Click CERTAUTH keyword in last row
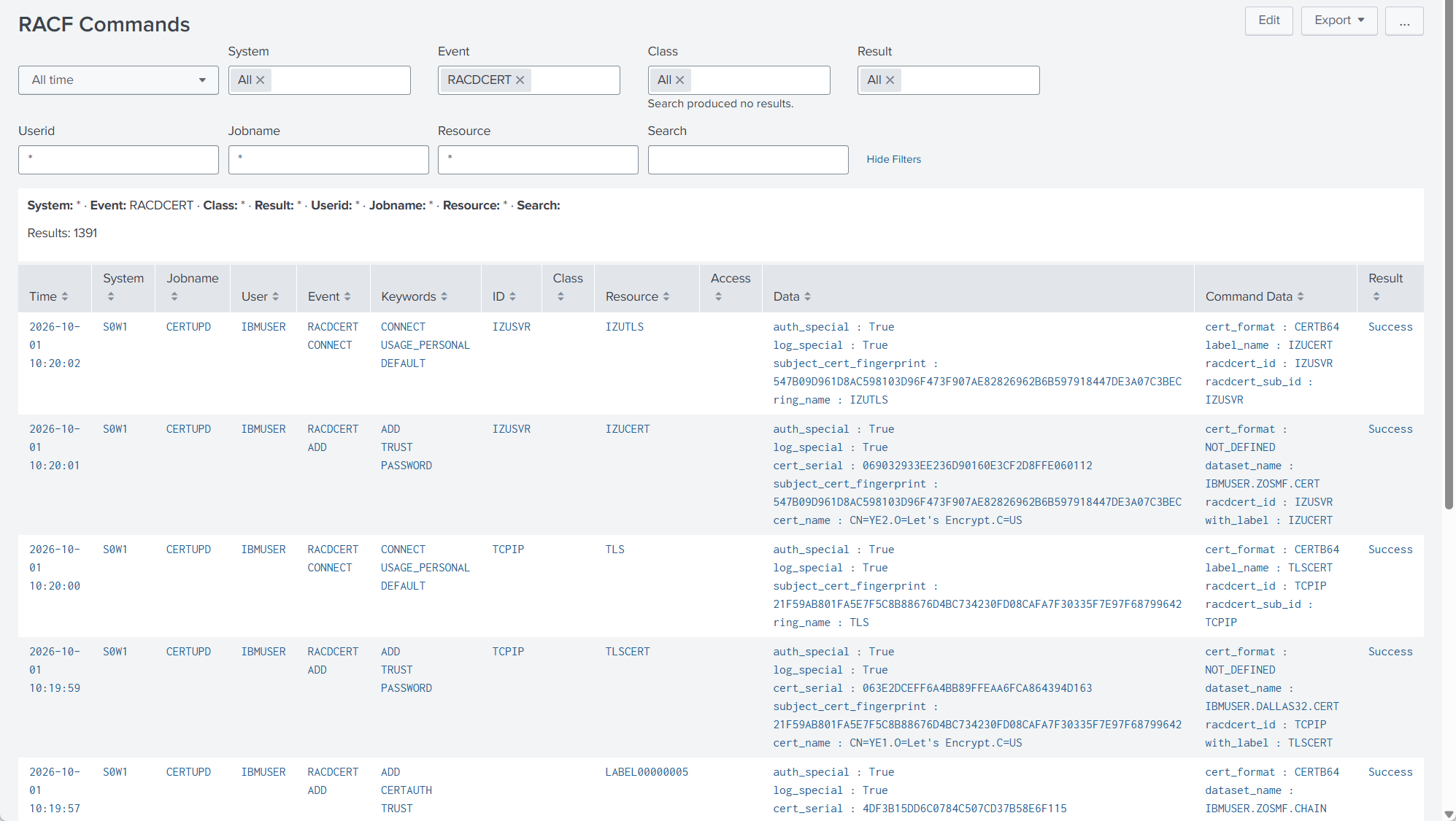1456x821 pixels. click(x=407, y=790)
